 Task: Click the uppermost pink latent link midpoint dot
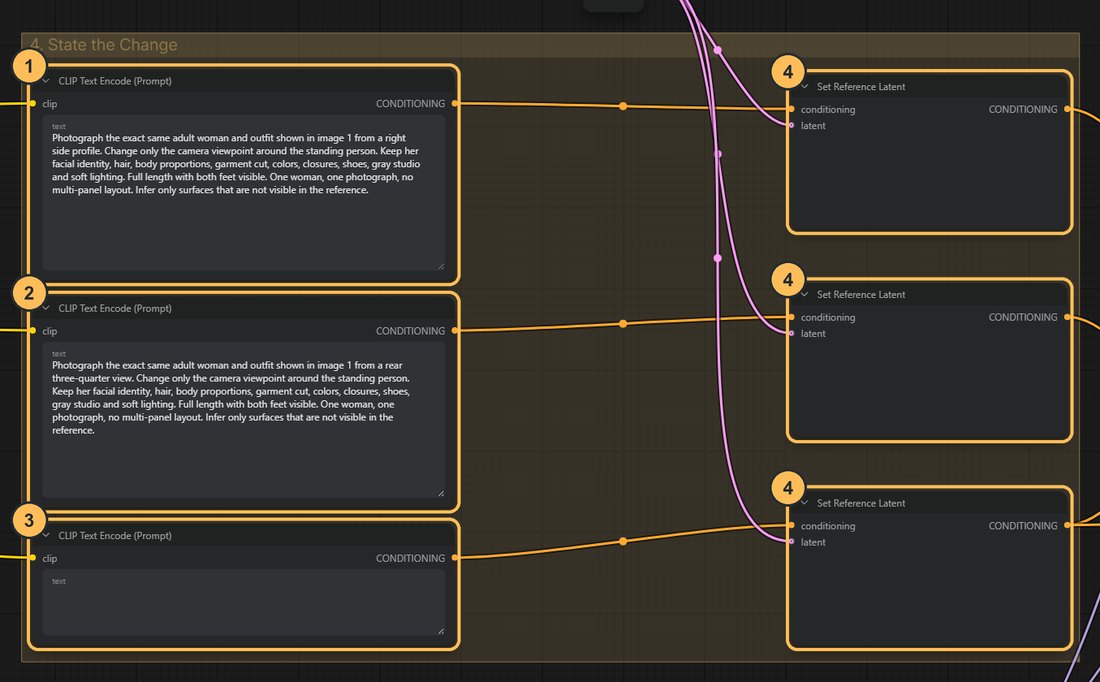click(718, 50)
